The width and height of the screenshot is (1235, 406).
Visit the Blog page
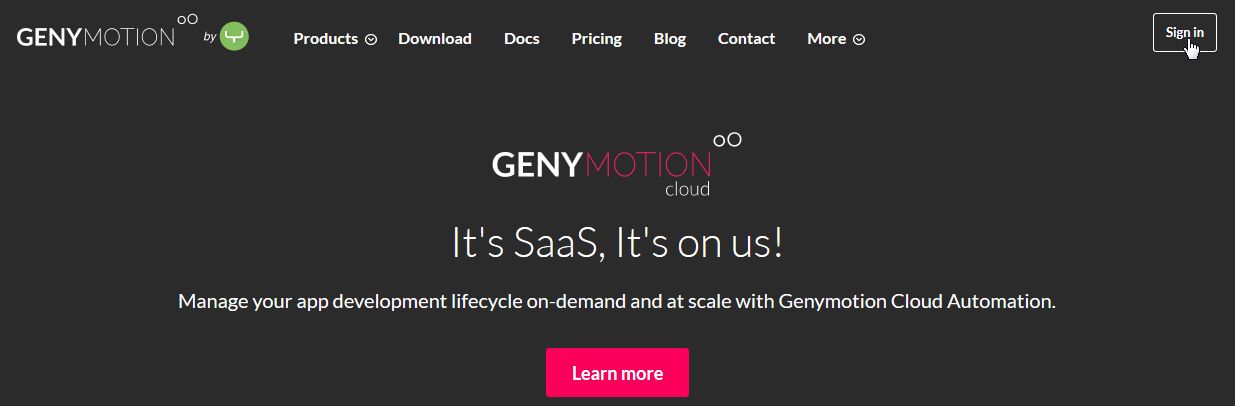(670, 39)
